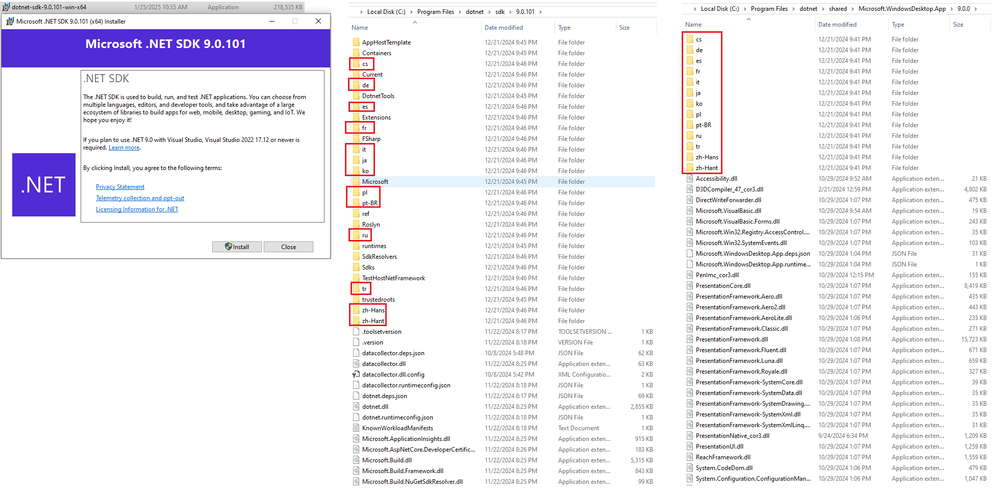This screenshot has width=999, height=488.
Task: Select Sdks folder row in sdk window
Action: [503, 267]
